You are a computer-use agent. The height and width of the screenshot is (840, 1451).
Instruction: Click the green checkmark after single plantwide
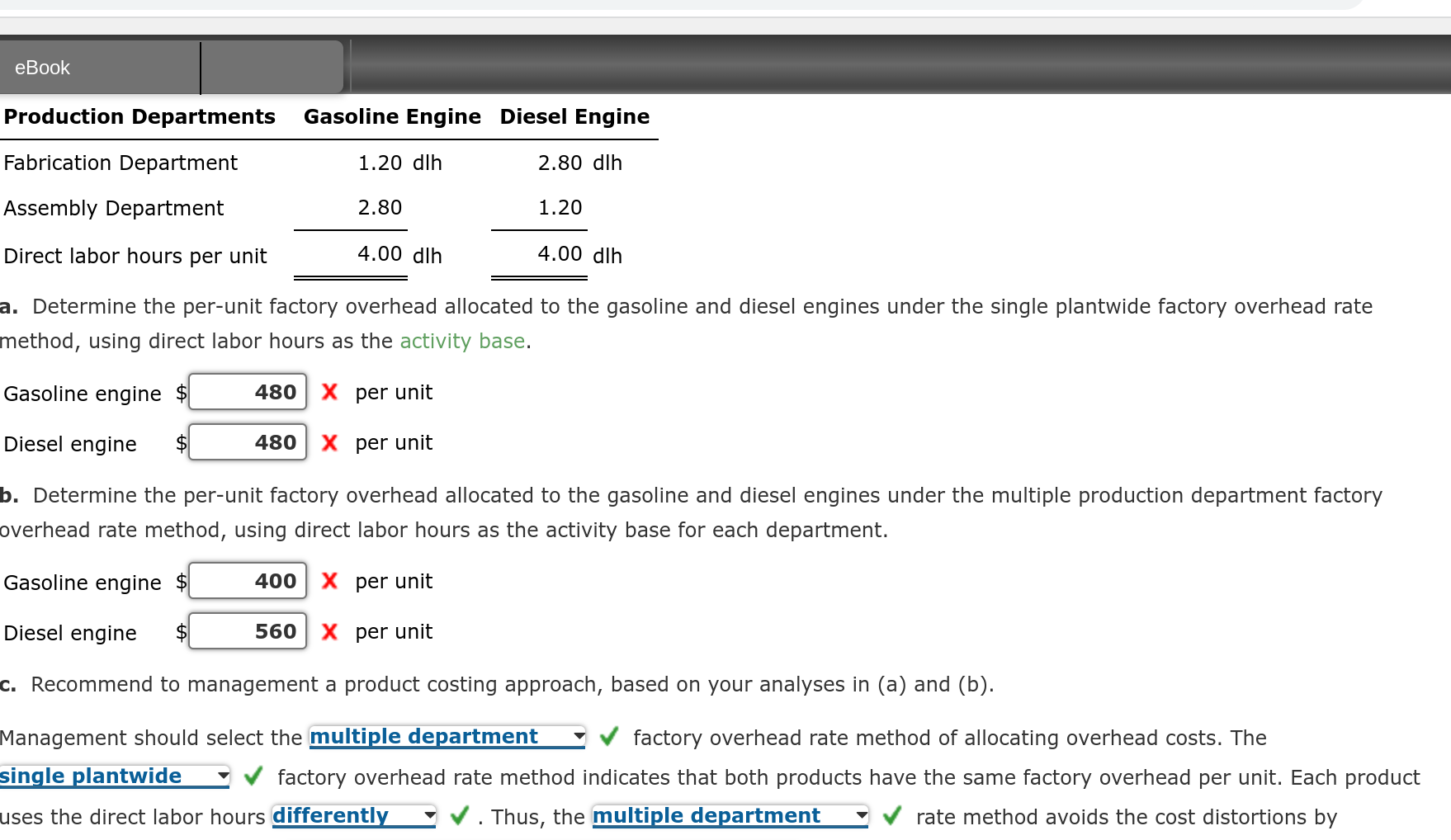253,776
